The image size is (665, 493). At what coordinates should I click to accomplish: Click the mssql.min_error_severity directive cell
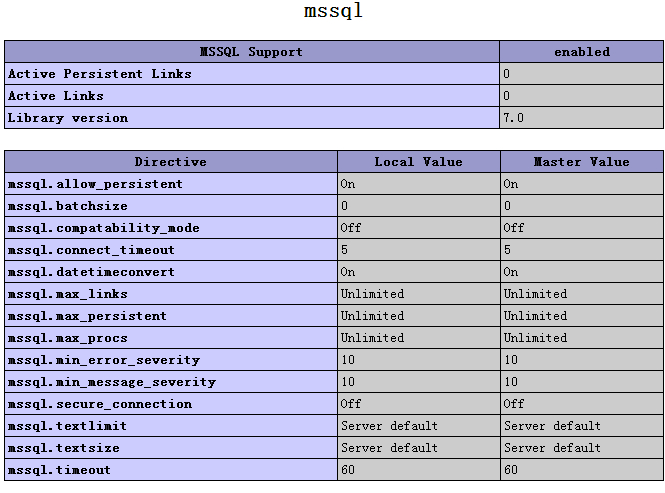171,360
